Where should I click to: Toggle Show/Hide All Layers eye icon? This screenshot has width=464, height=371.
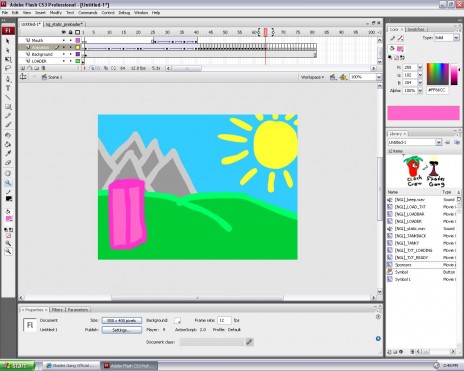click(x=64, y=32)
